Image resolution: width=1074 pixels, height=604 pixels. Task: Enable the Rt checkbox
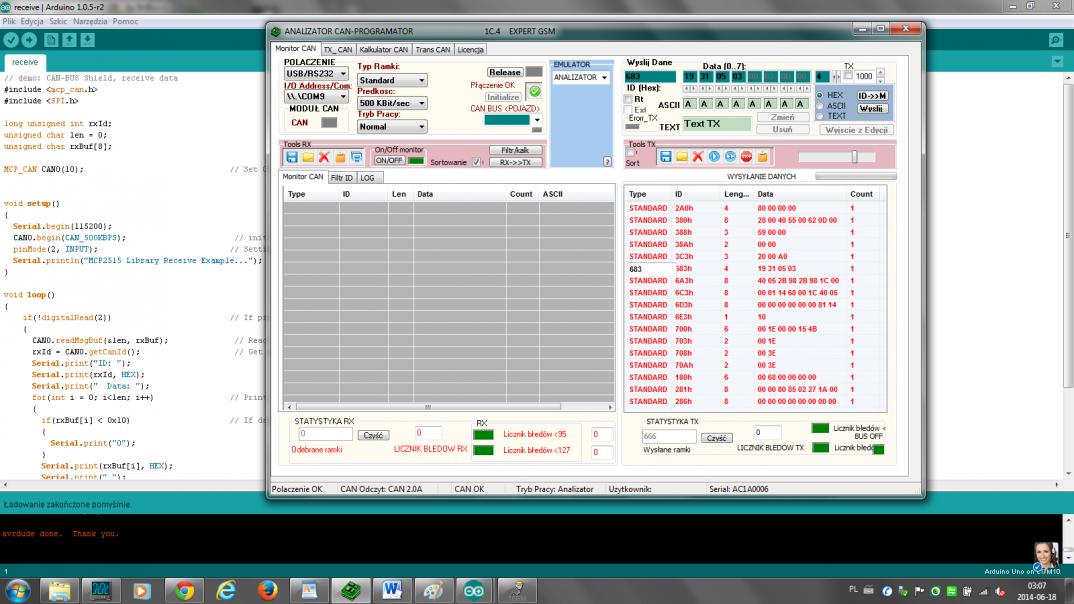(628, 99)
